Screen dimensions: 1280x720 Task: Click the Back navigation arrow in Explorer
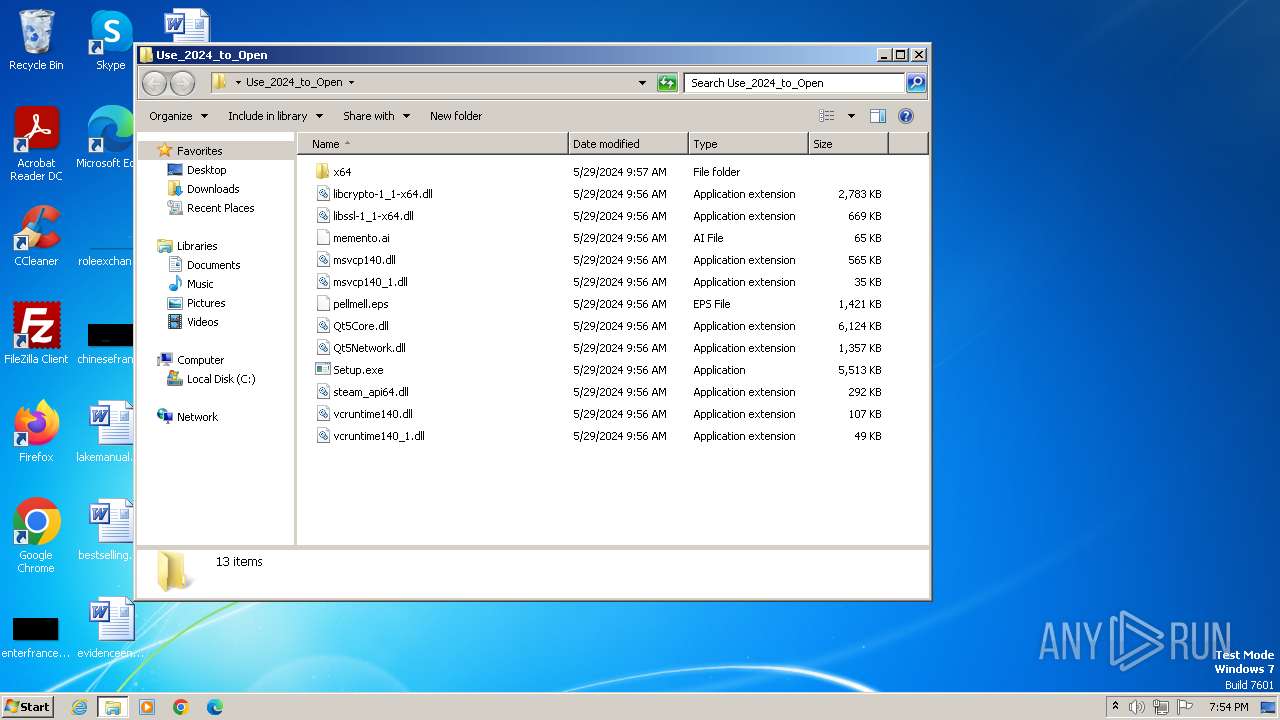[x=154, y=83]
